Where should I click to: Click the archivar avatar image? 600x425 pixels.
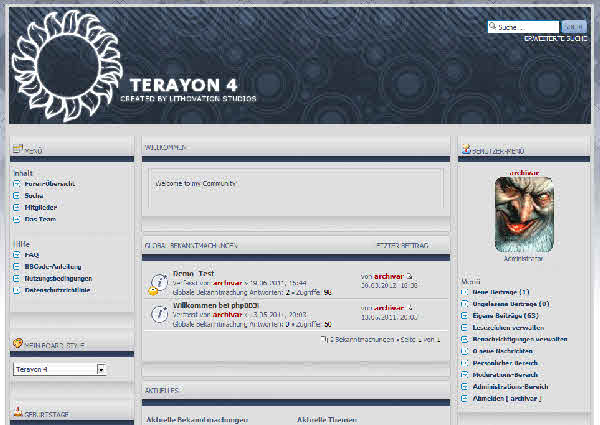[523, 214]
